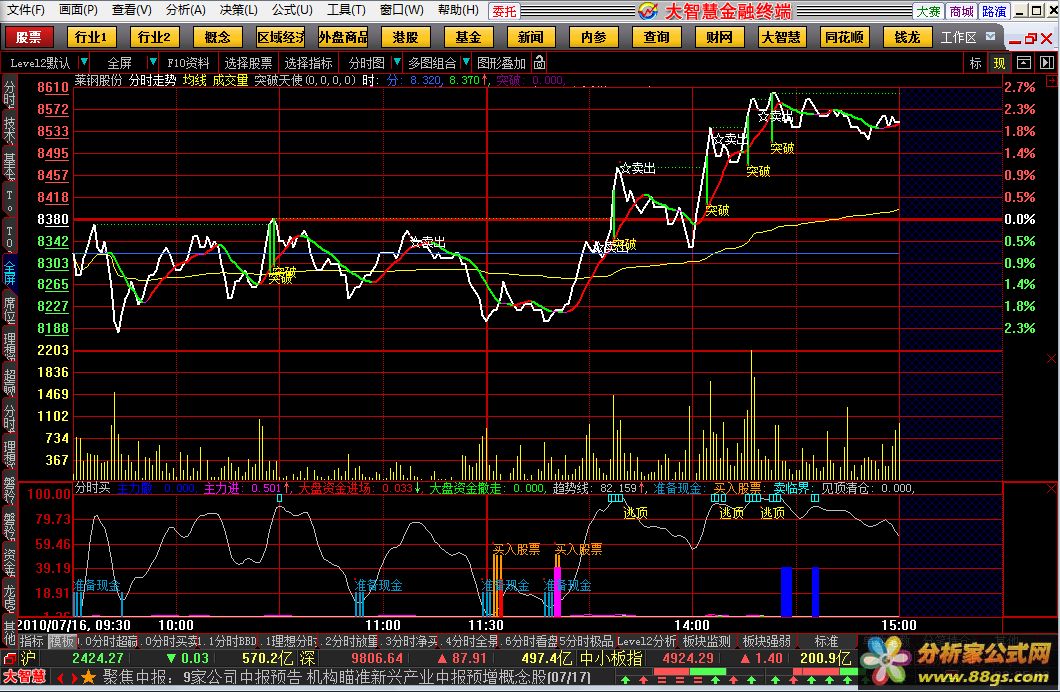Click the 内参 button
This screenshot has height=692, width=1060.
(x=594, y=37)
